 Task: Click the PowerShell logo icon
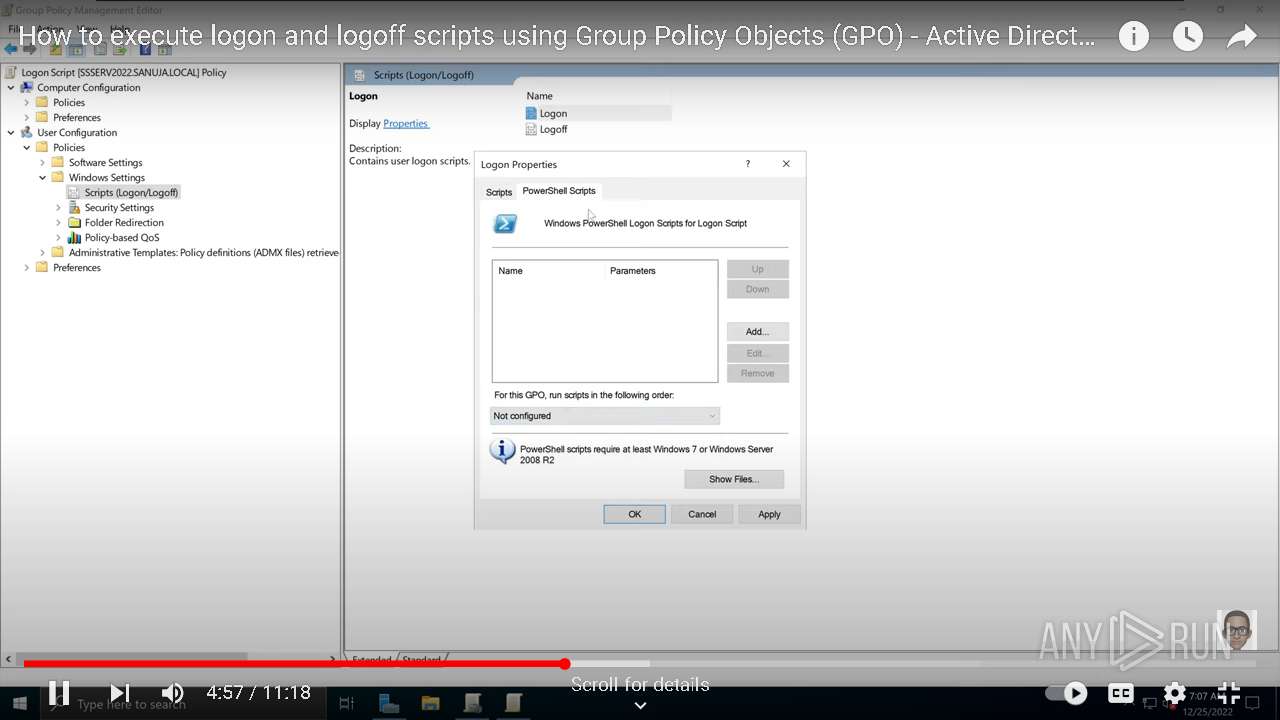click(x=506, y=224)
